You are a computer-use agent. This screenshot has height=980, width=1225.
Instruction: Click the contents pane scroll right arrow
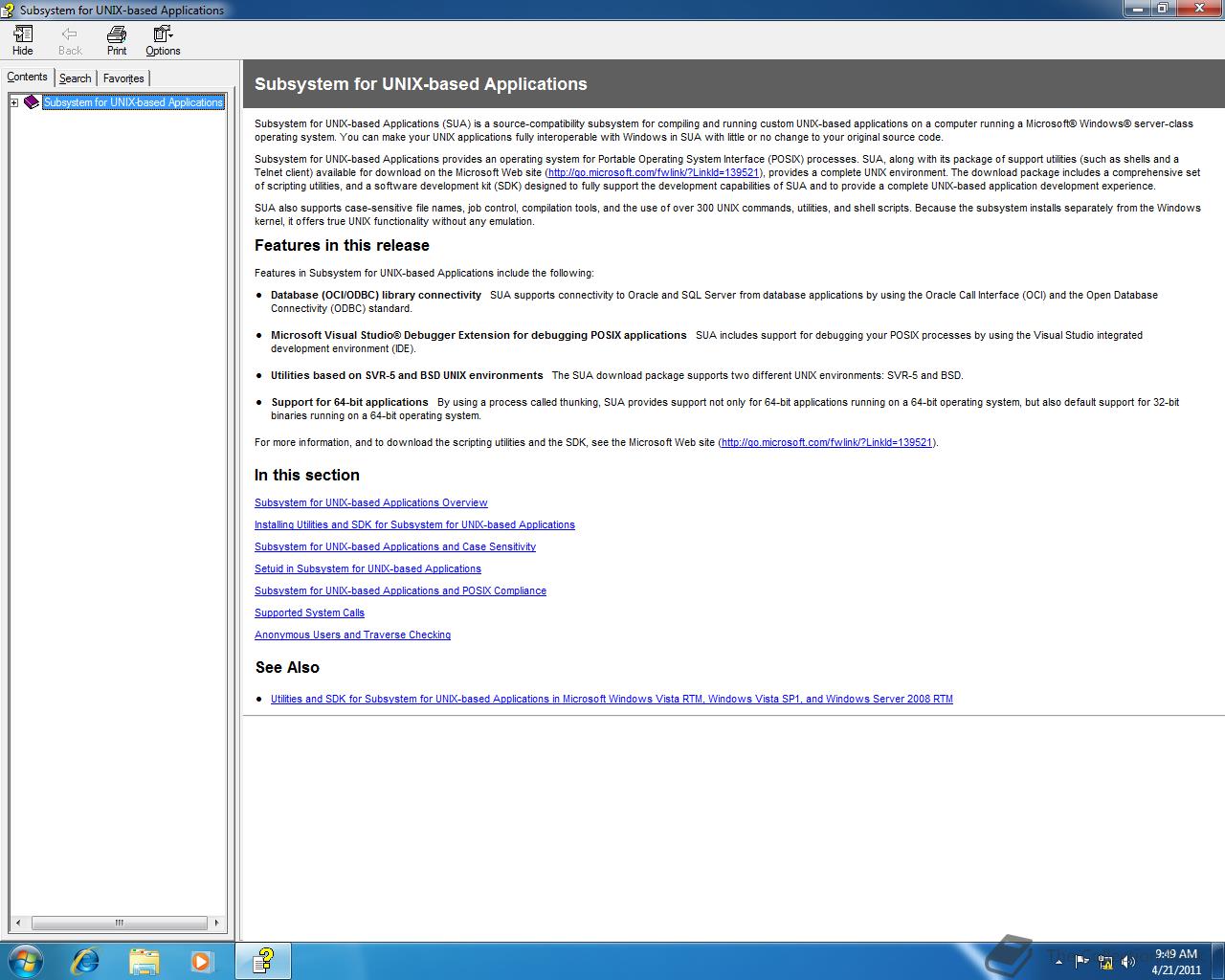[x=217, y=924]
